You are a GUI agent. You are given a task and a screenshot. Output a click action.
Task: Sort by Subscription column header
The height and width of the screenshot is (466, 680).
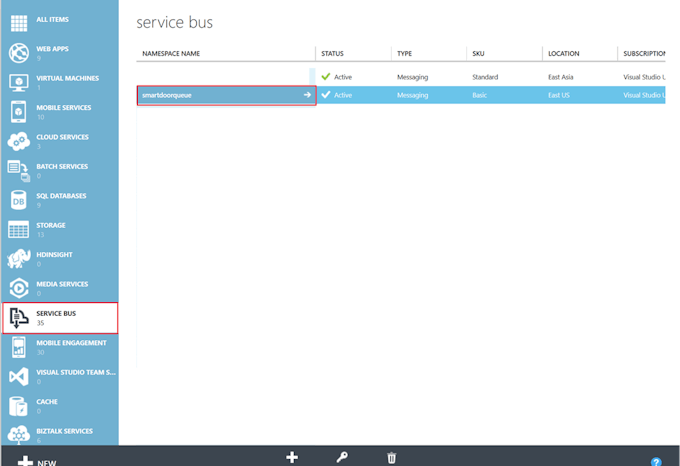pyautogui.click(x=644, y=53)
